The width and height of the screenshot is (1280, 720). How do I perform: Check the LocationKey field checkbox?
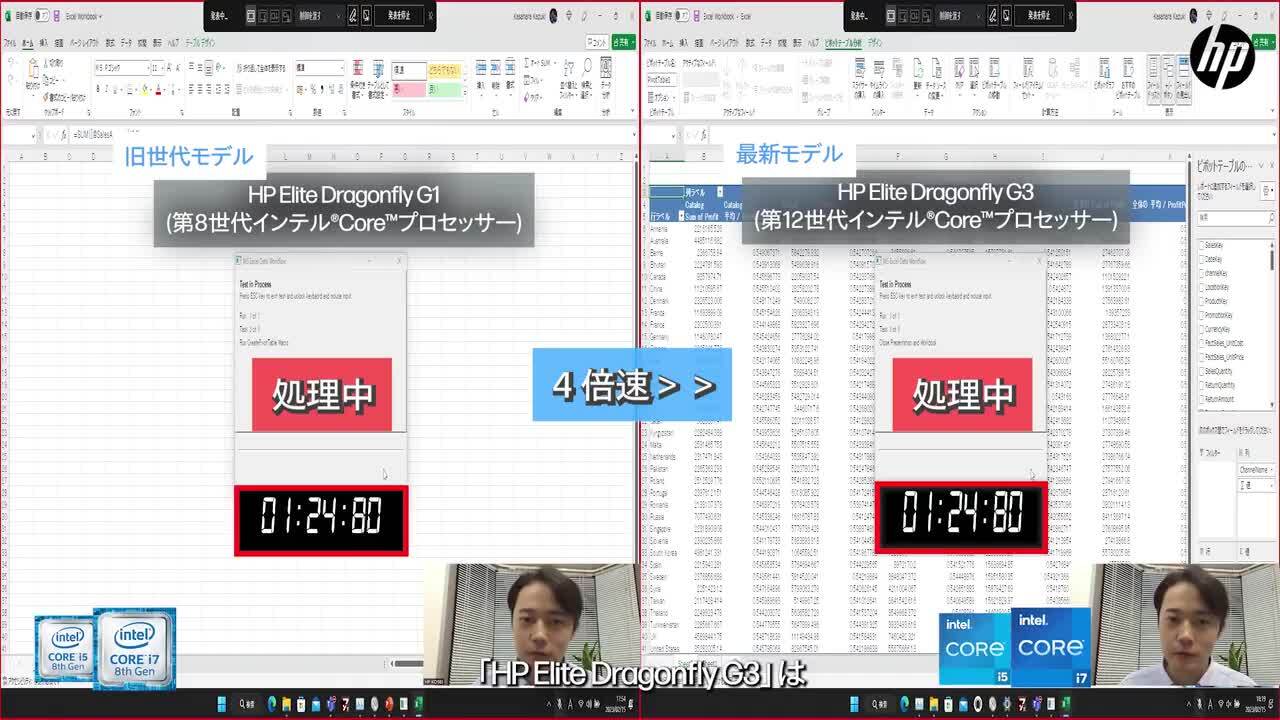pyautogui.click(x=1202, y=287)
